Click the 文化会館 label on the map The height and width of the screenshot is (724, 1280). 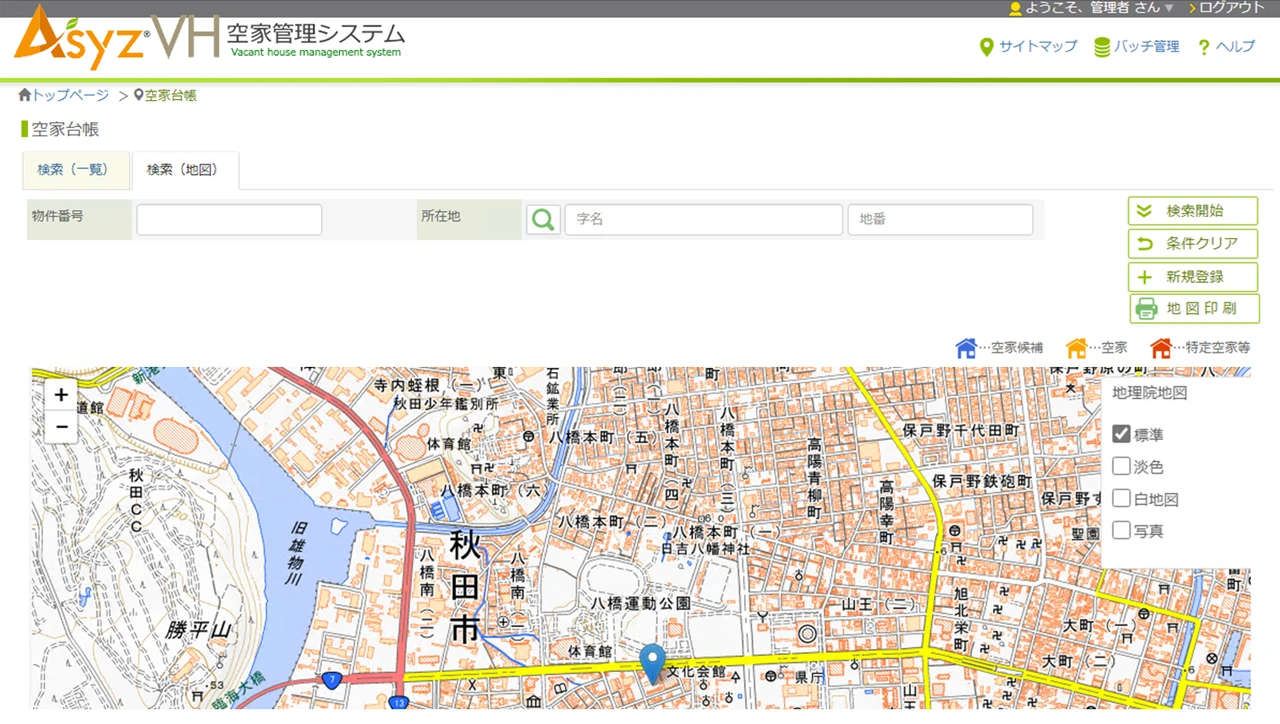click(696, 671)
